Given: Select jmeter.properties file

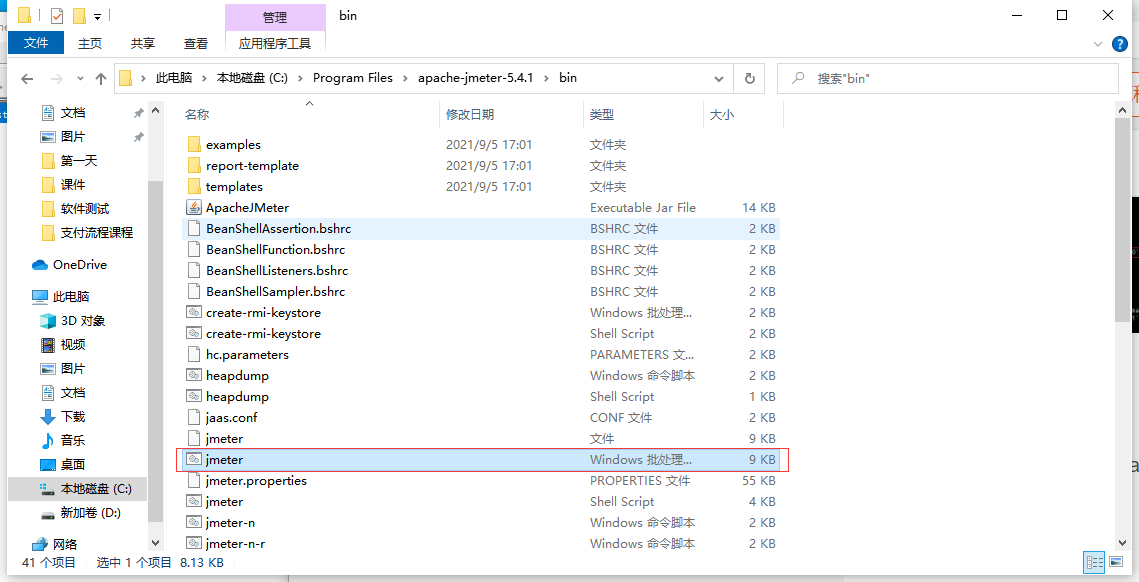Looking at the screenshot, I should tap(480, 480).
